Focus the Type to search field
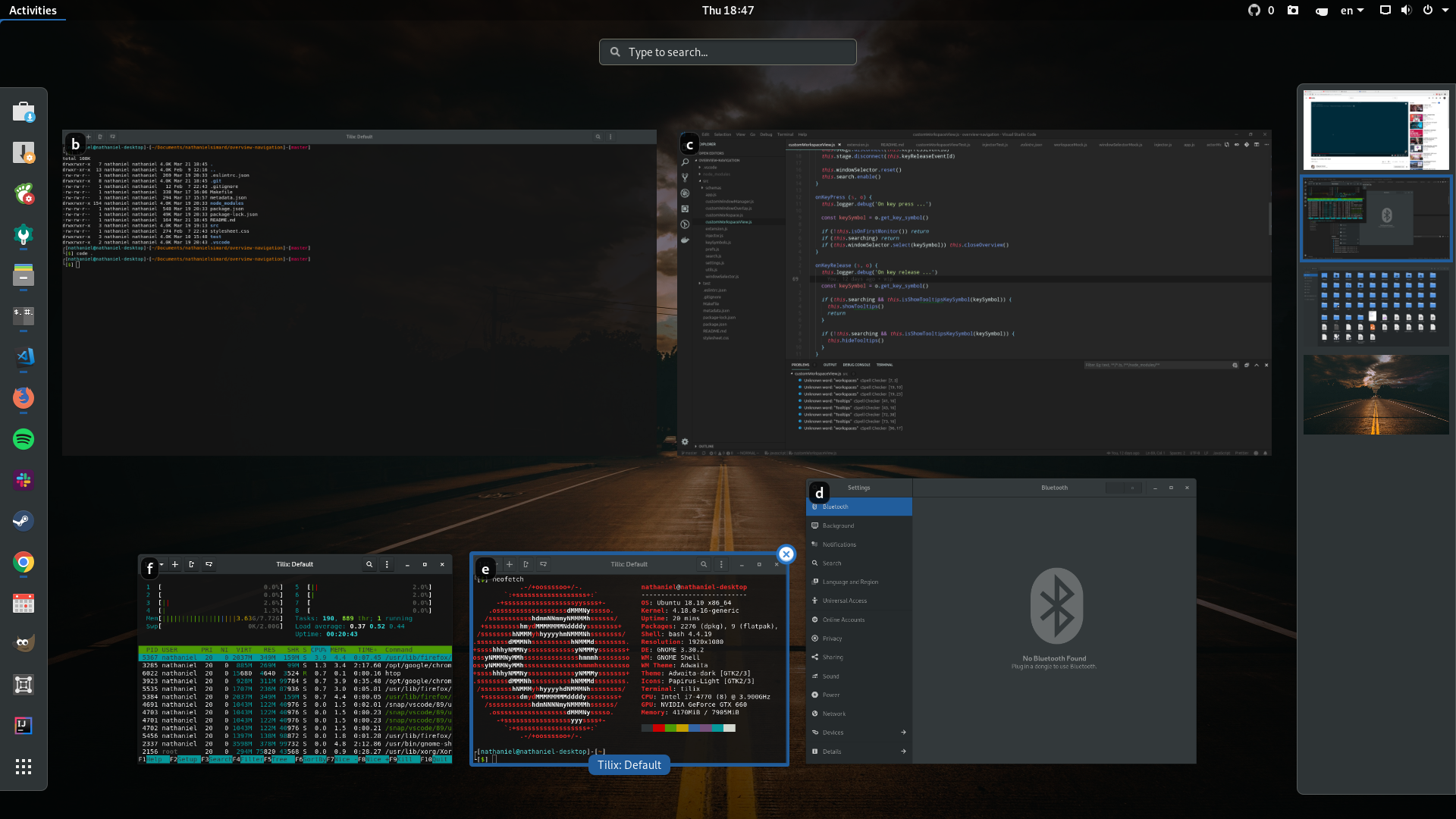Viewport: 1456px width, 819px height. [728, 52]
